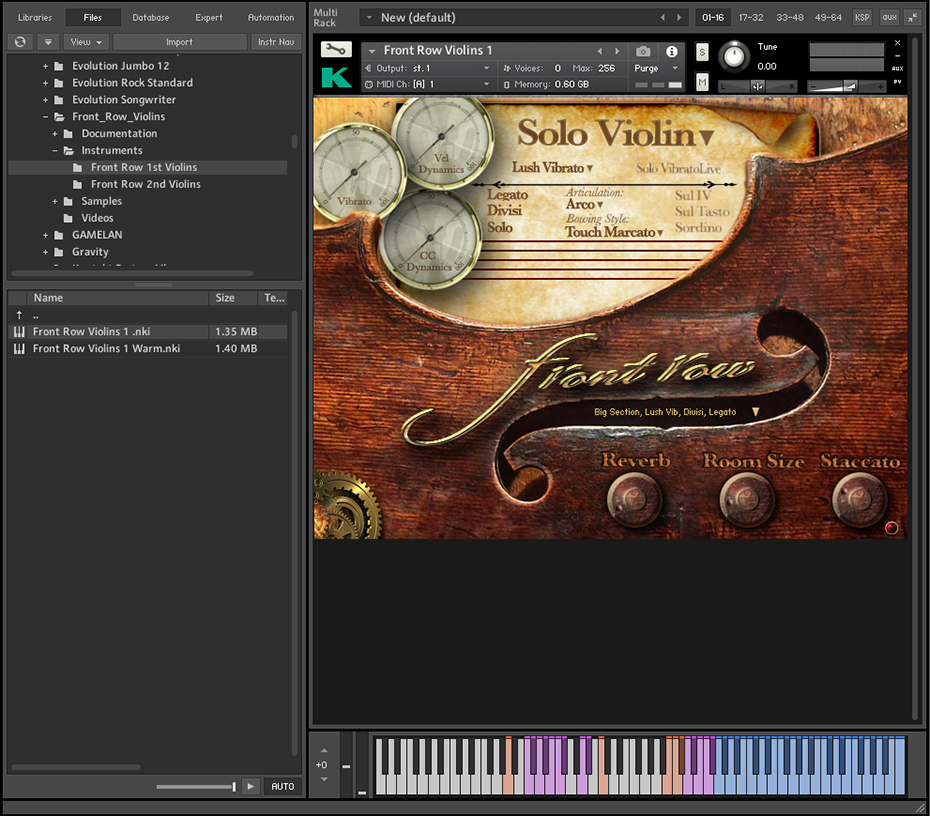Toggle the AUTO preview button

(x=282, y=786)
